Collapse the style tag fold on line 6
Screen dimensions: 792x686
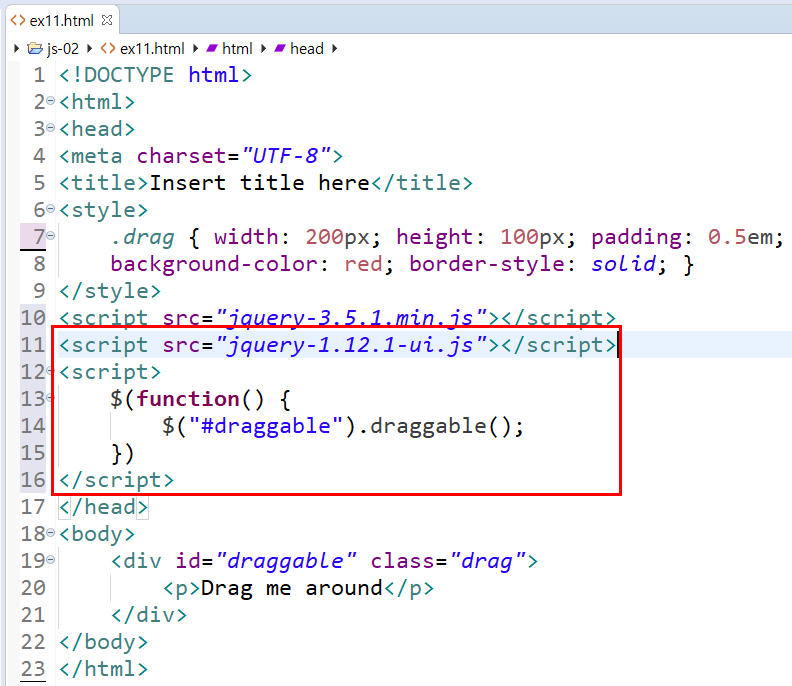coord(51,208)
